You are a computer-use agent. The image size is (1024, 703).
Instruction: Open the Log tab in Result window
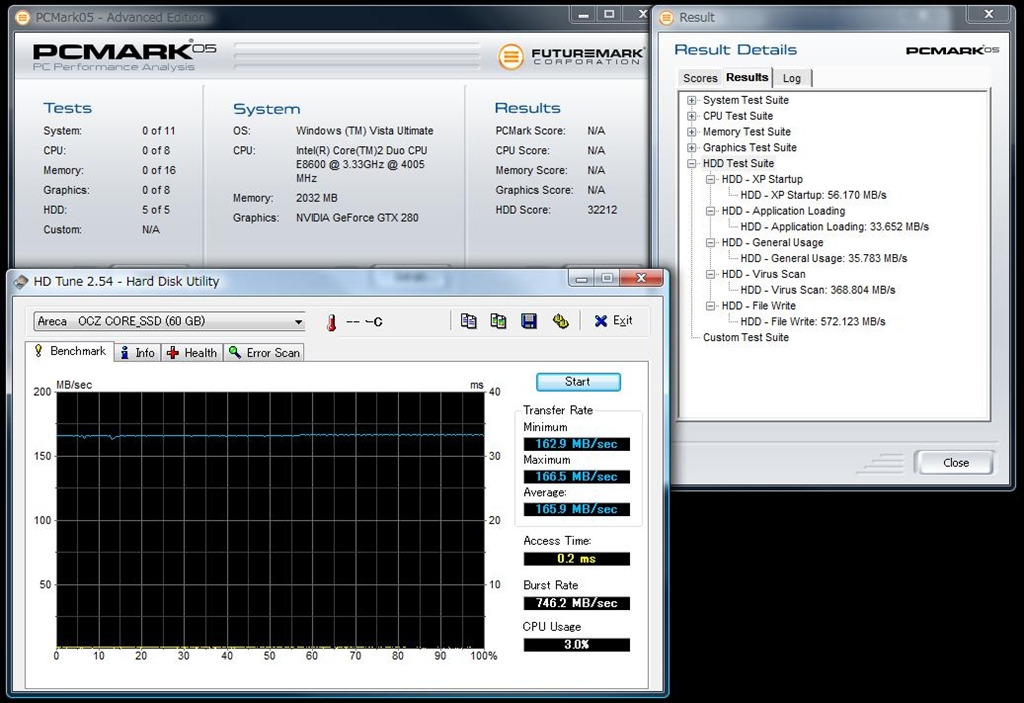(x=791, y=78)
